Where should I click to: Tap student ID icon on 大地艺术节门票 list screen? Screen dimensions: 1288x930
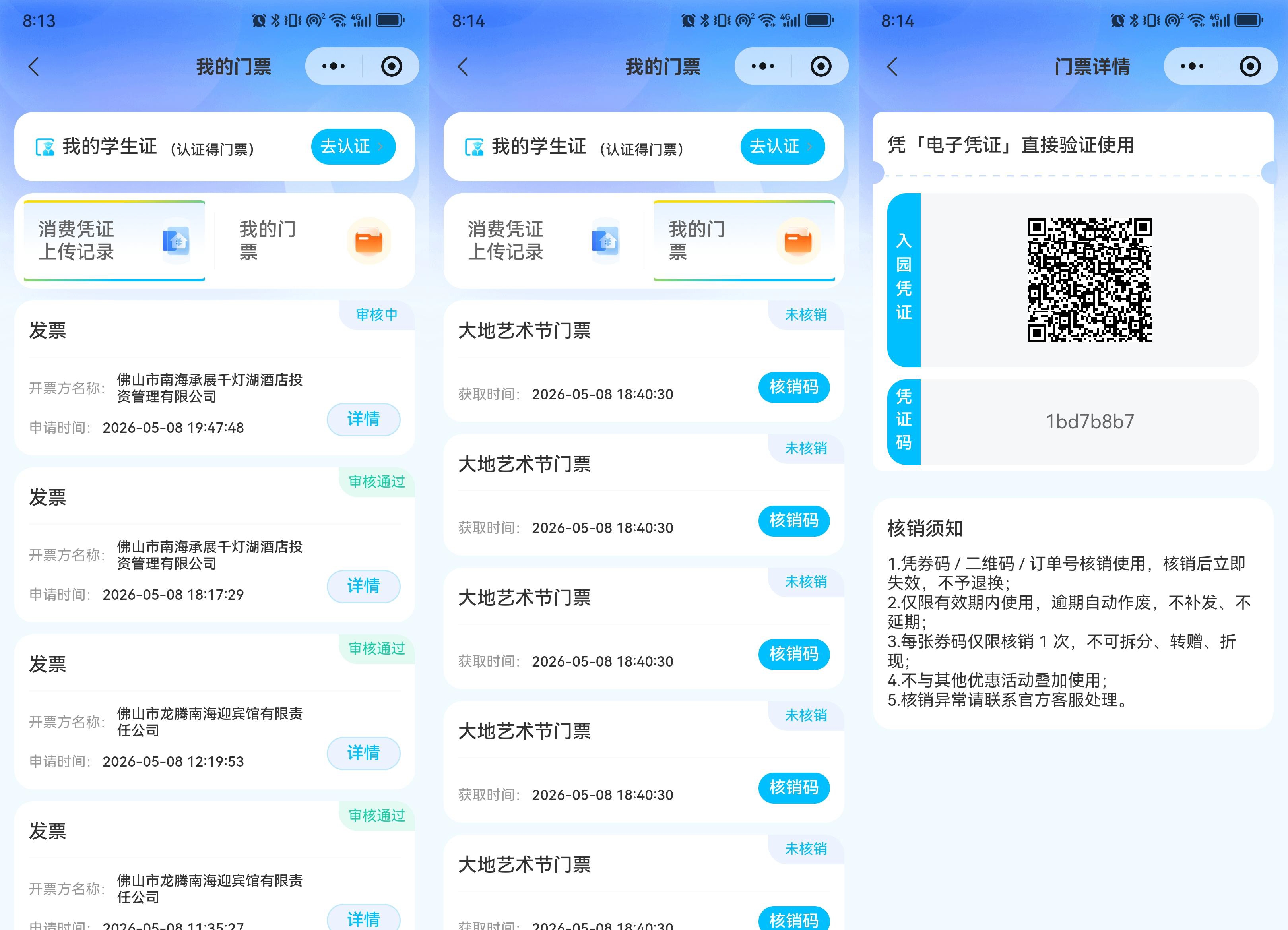[474, 147]
